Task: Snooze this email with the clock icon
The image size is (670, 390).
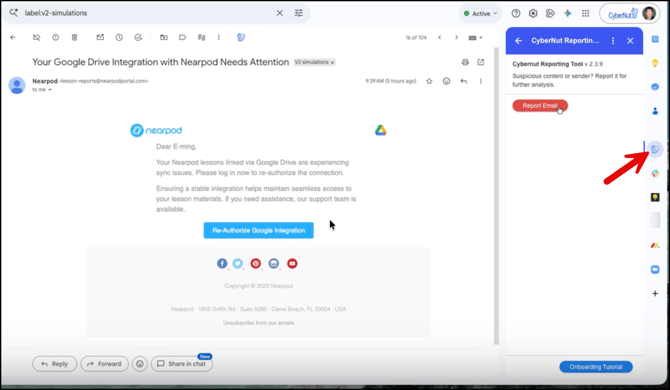Action: pyautogui.click(x=119, y=38)
